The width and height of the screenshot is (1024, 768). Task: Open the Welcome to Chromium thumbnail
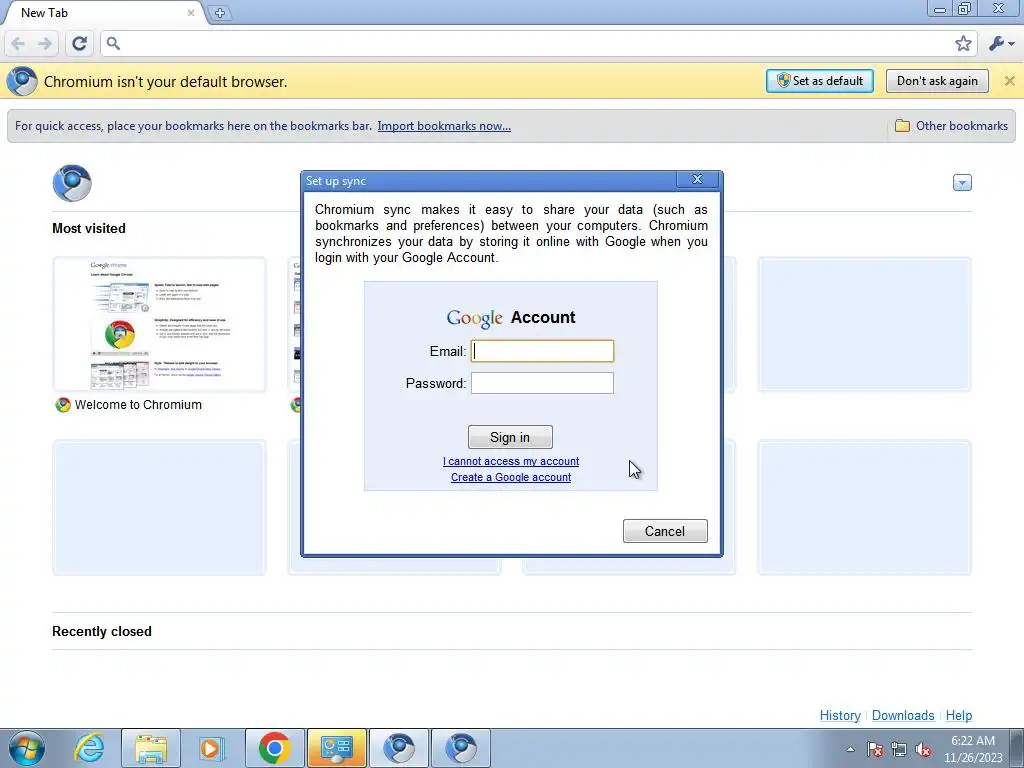[x=159, y=325]
